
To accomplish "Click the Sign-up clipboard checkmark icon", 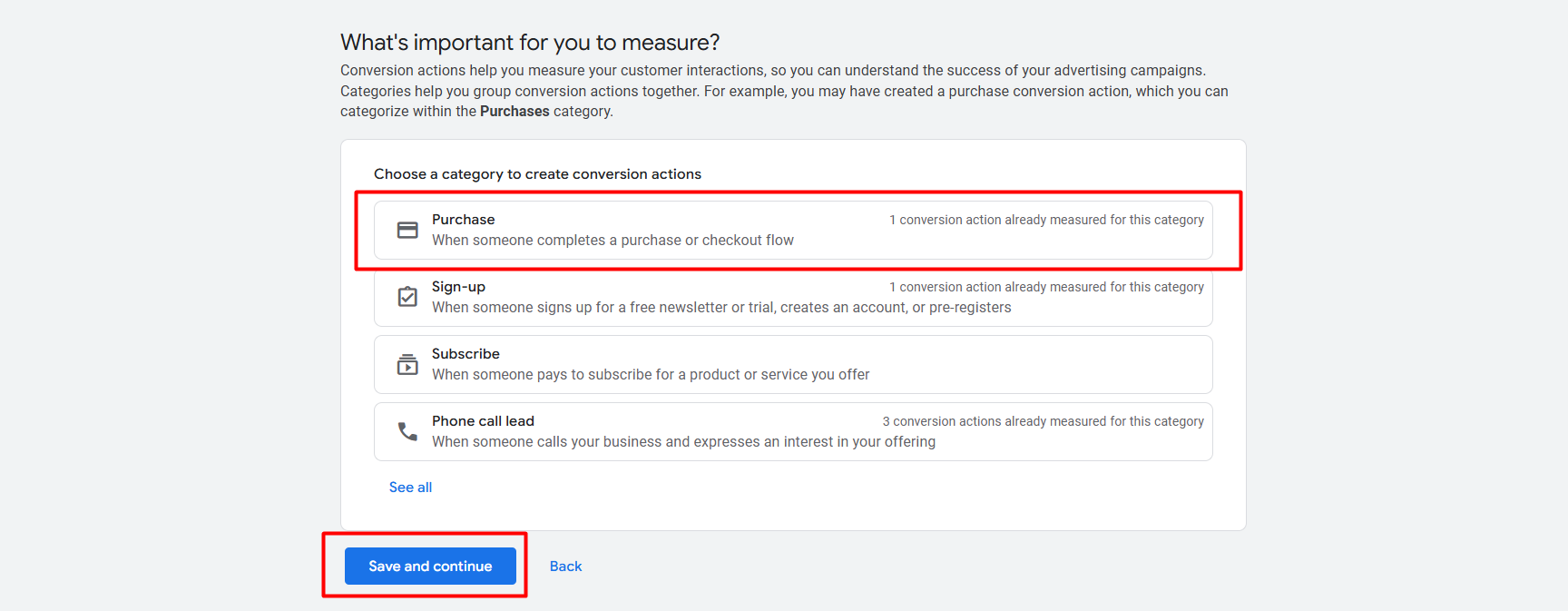I will pyautogui.click(x=407, y=297).
